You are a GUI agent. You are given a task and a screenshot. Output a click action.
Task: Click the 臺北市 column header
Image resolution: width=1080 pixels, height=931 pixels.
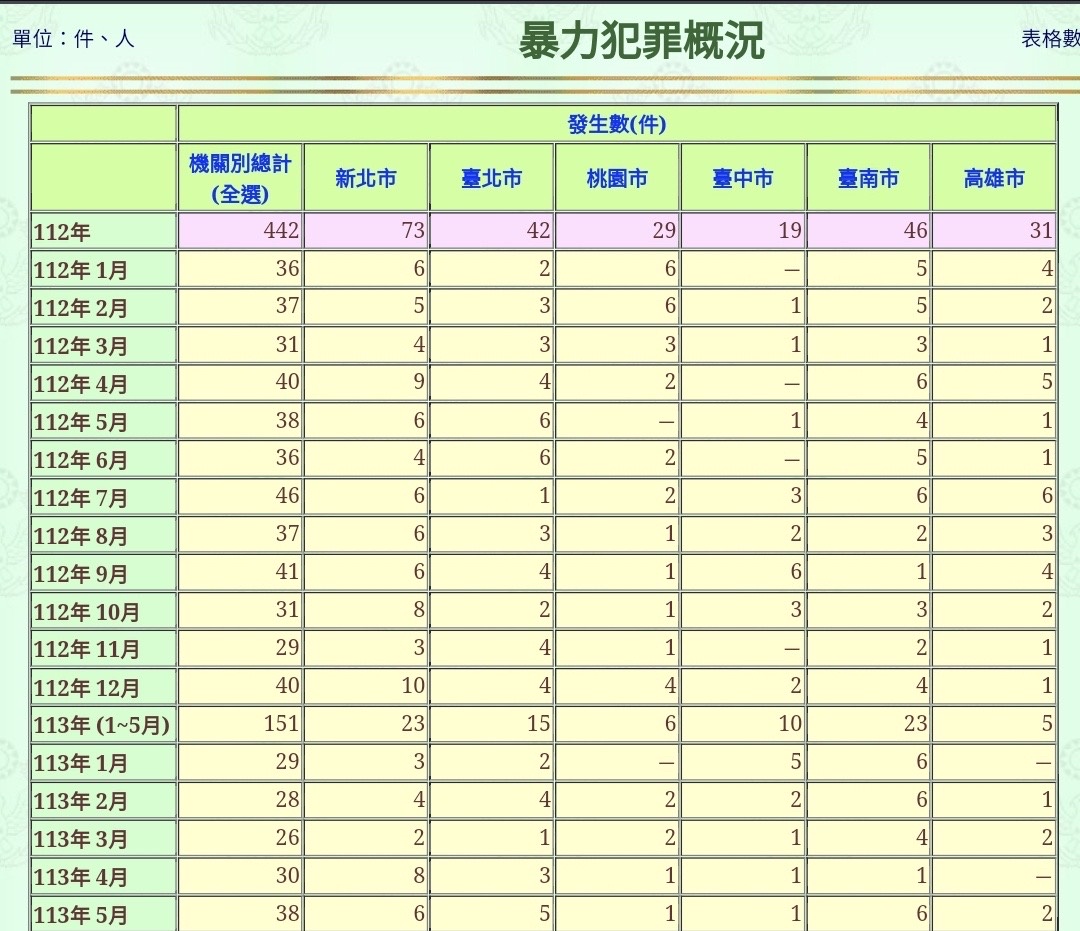click(492, 179)
